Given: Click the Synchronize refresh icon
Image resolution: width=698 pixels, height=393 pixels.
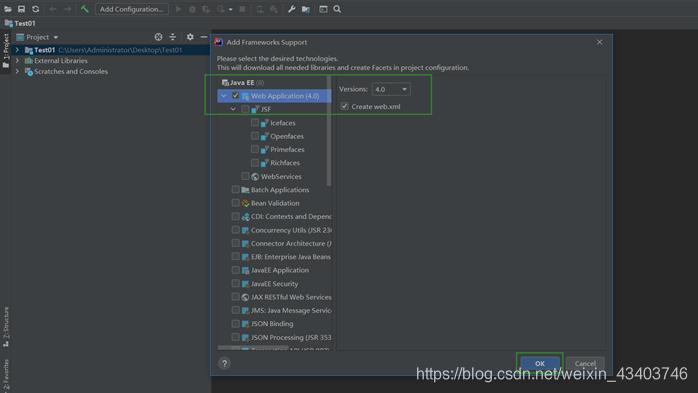Looking at the screenshot, I should (36, 9).
